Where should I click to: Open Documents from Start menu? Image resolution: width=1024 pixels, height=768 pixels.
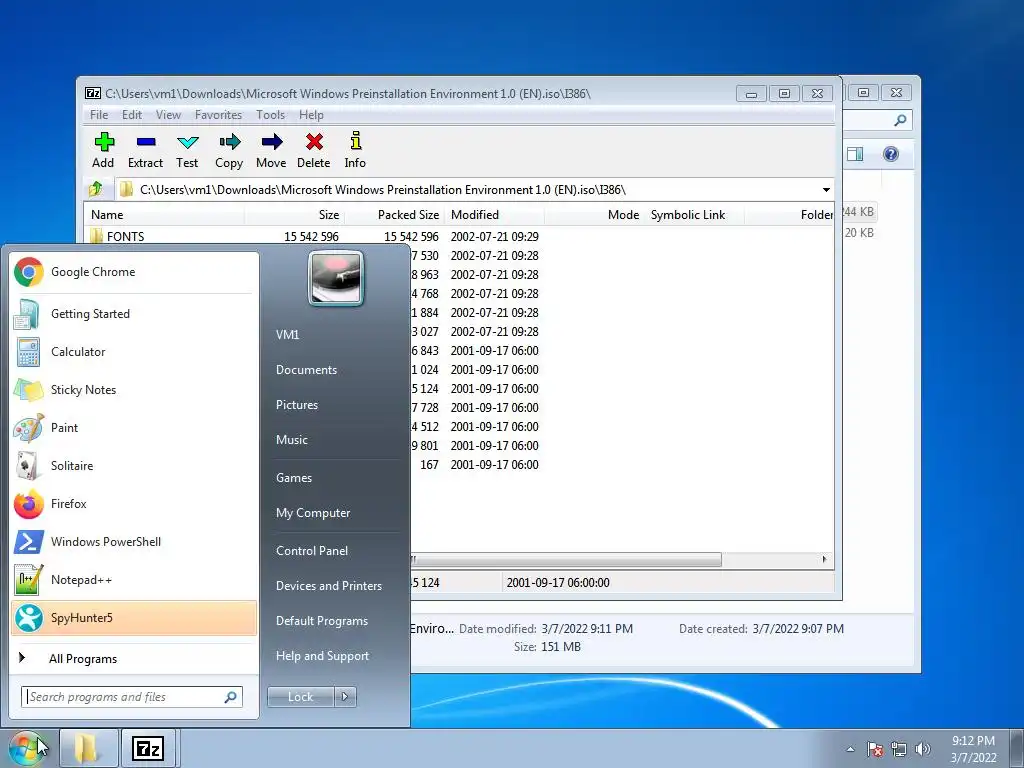[306, 370]
